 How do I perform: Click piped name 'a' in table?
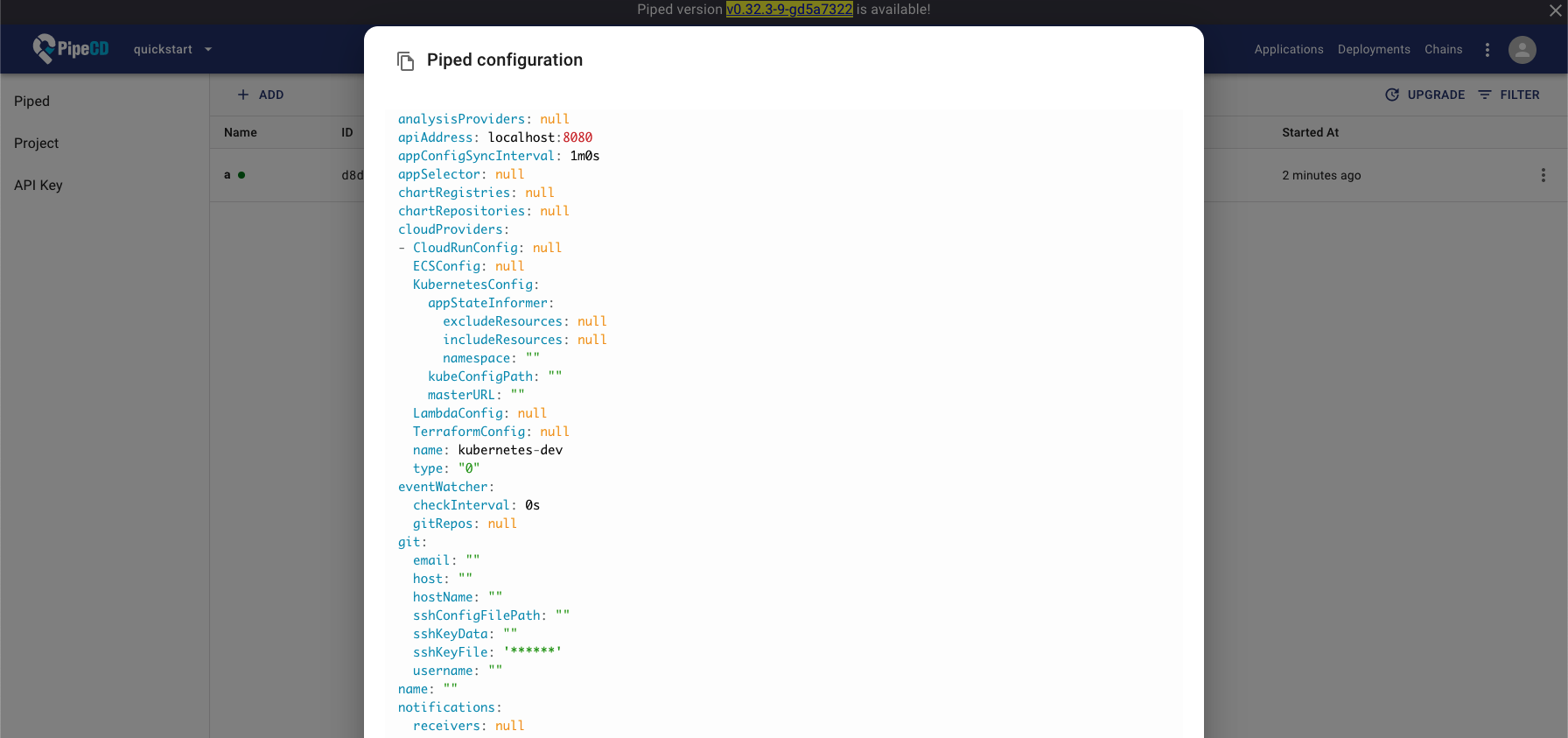point(227,175)
